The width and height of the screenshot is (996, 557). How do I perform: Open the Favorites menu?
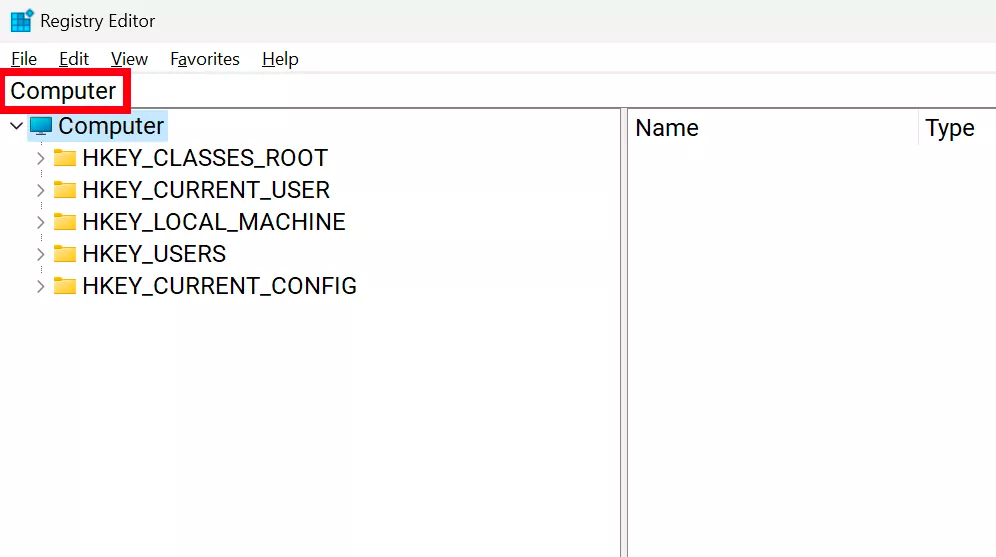click(205, 59)
